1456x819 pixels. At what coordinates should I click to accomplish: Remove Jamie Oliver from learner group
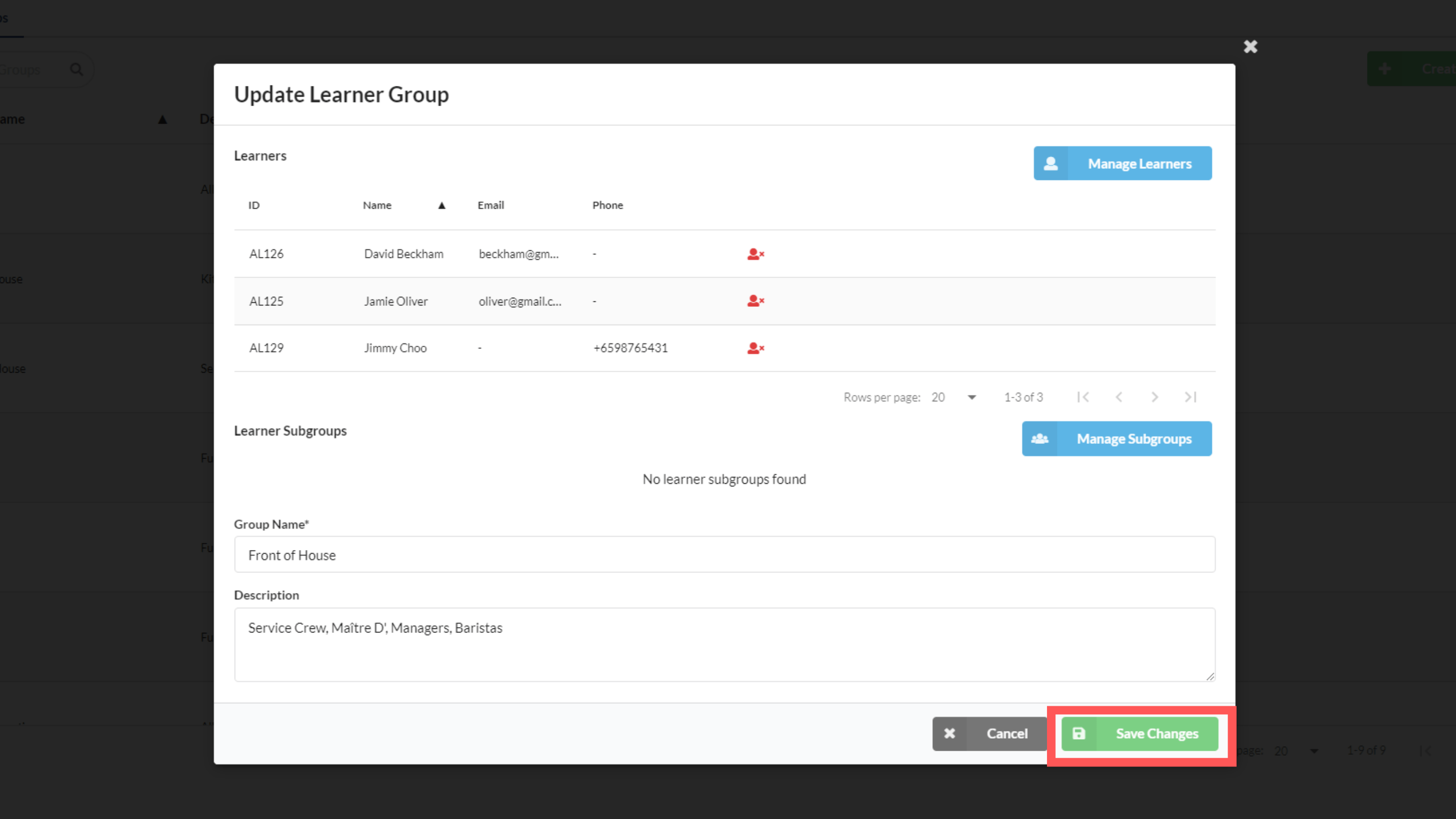[755, 301]
